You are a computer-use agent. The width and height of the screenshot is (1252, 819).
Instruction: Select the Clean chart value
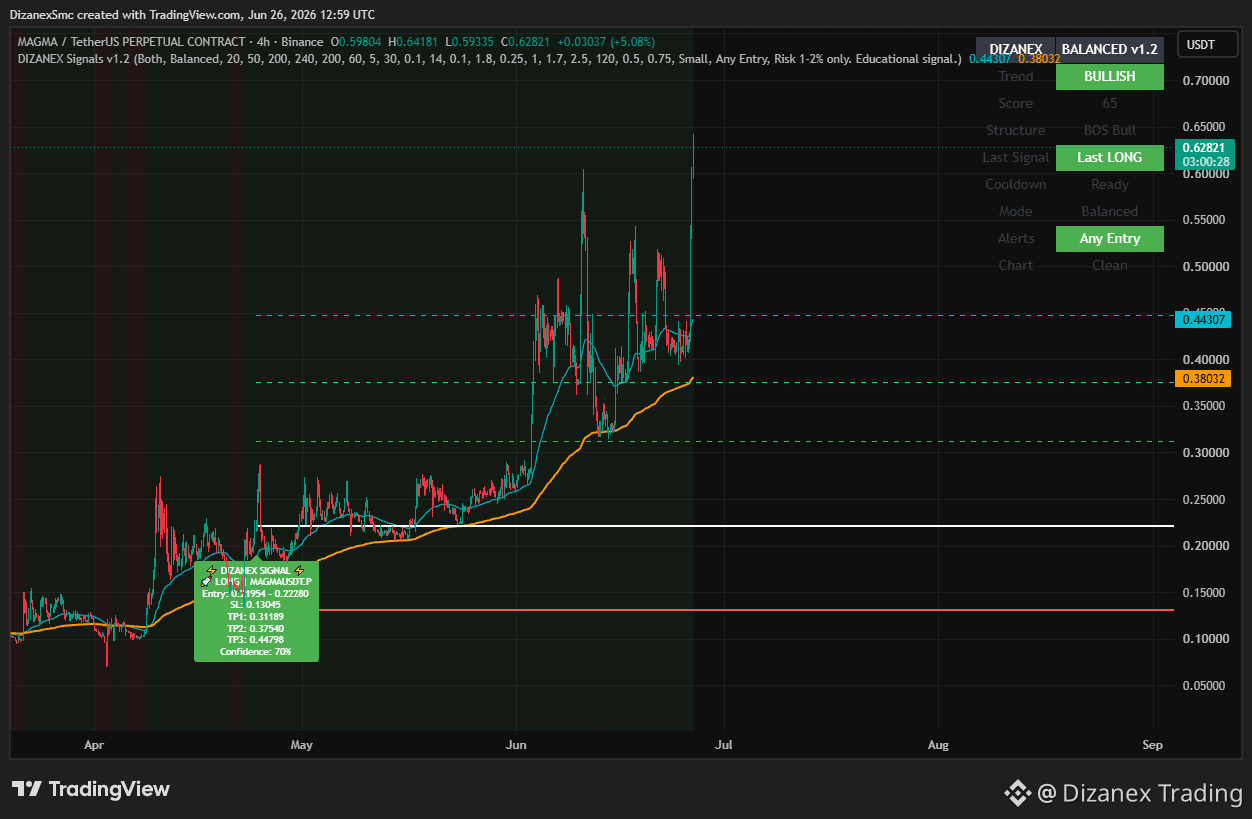(1110, 265)
